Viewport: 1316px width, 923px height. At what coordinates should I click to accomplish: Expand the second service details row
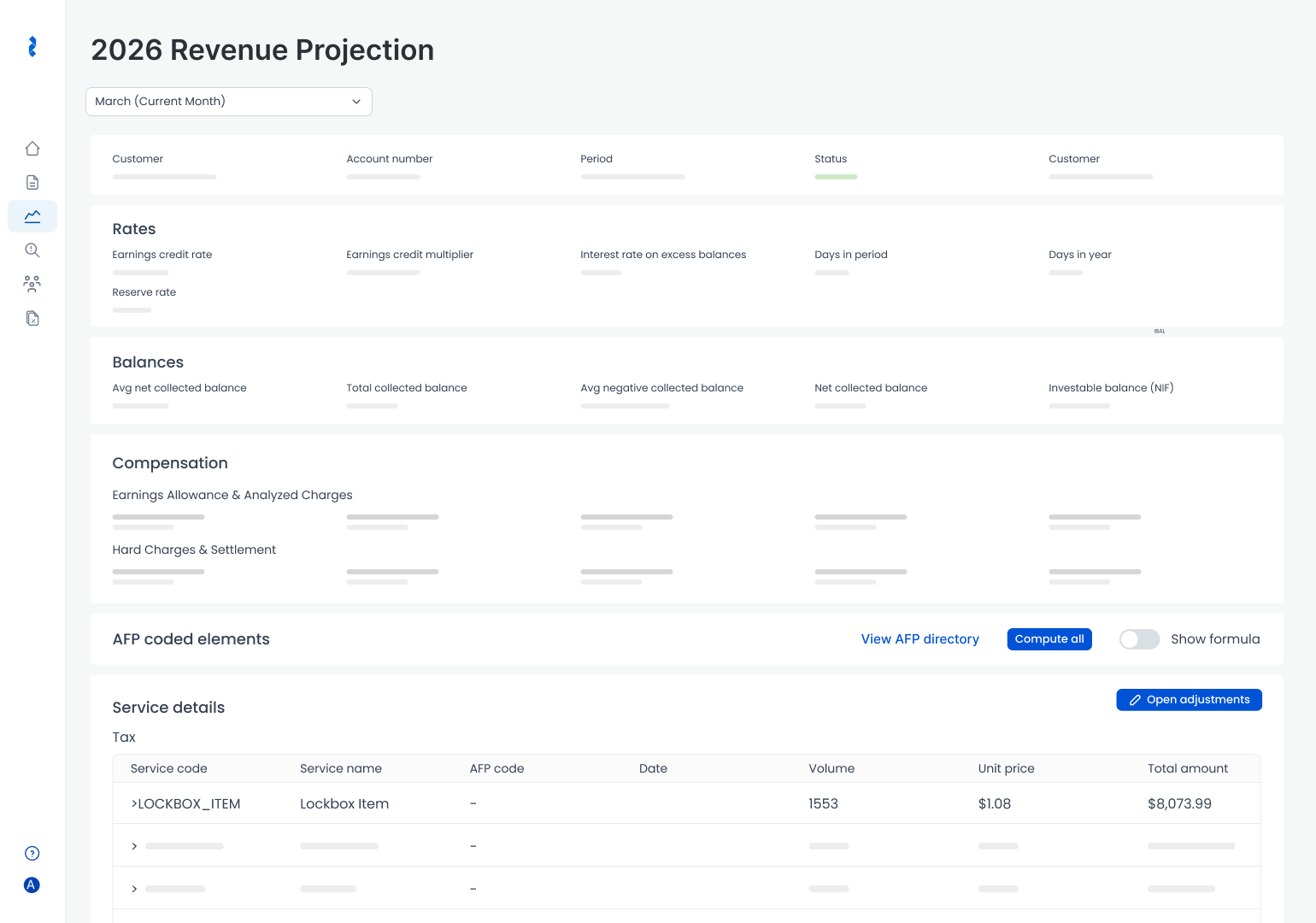tap(134, 846)
